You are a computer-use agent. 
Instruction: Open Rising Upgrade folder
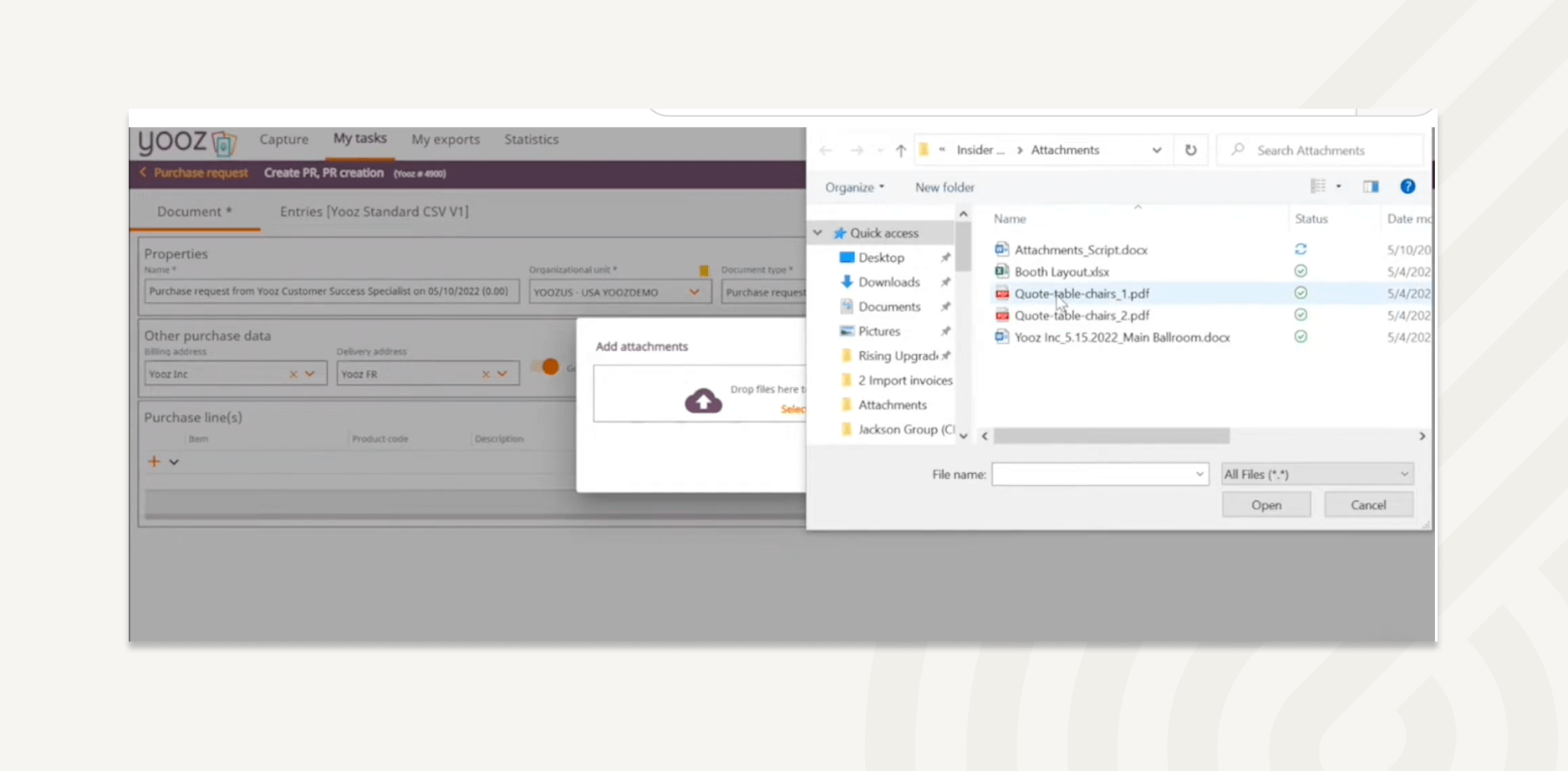click(897, 355)
